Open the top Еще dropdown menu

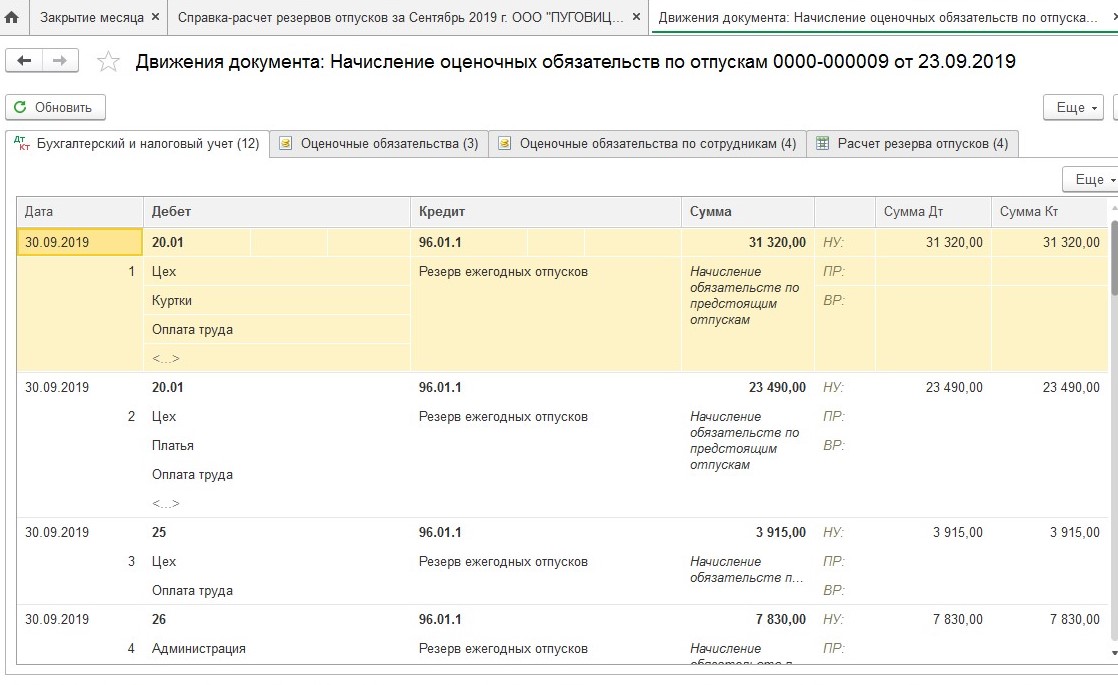[x=1077, y=107]
